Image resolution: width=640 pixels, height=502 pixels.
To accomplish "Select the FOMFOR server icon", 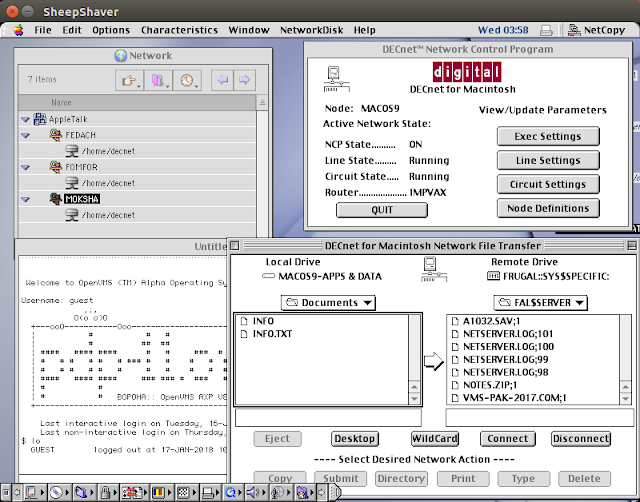I will (x=56, y=167).
